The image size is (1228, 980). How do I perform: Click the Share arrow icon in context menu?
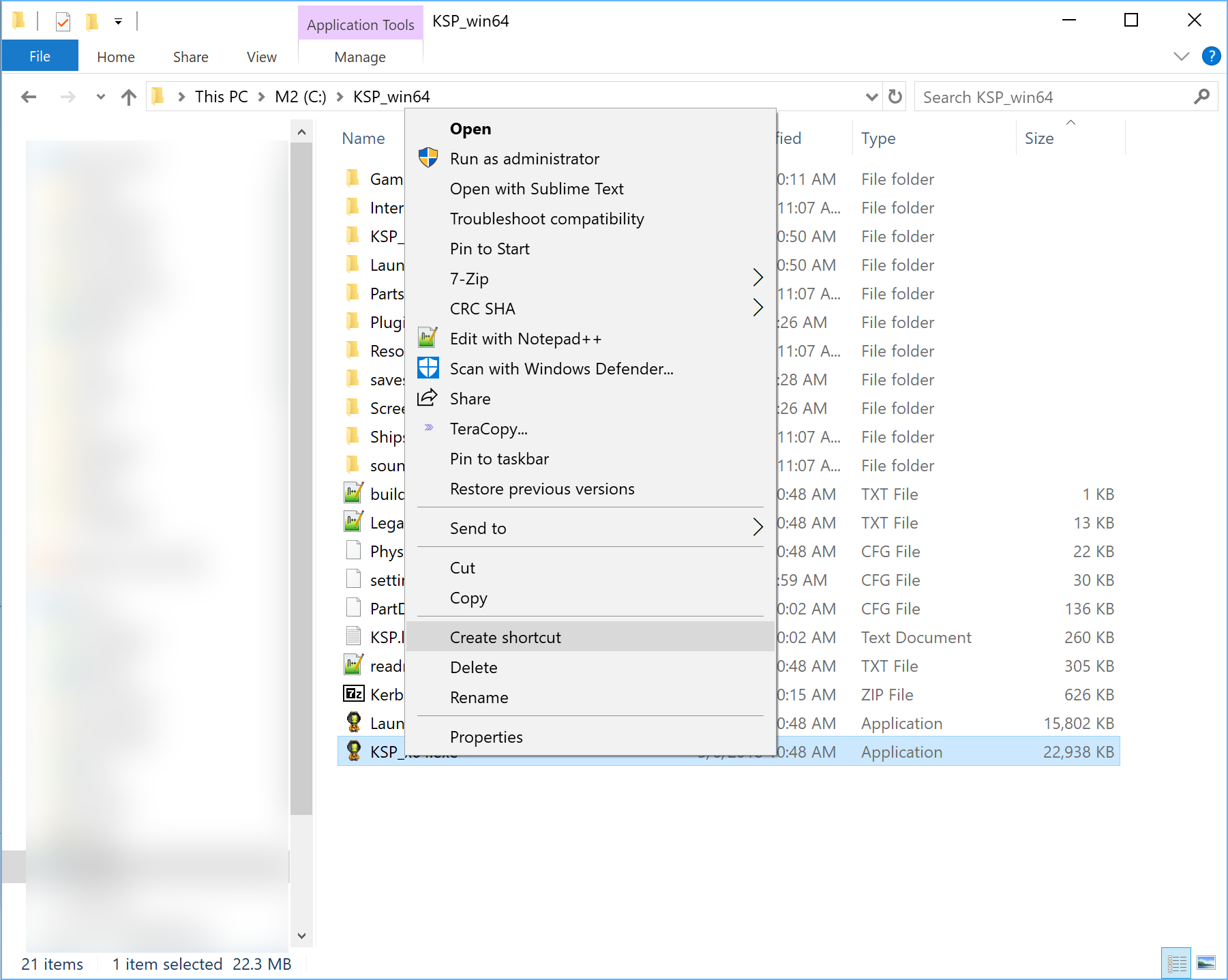pos(428,398)
